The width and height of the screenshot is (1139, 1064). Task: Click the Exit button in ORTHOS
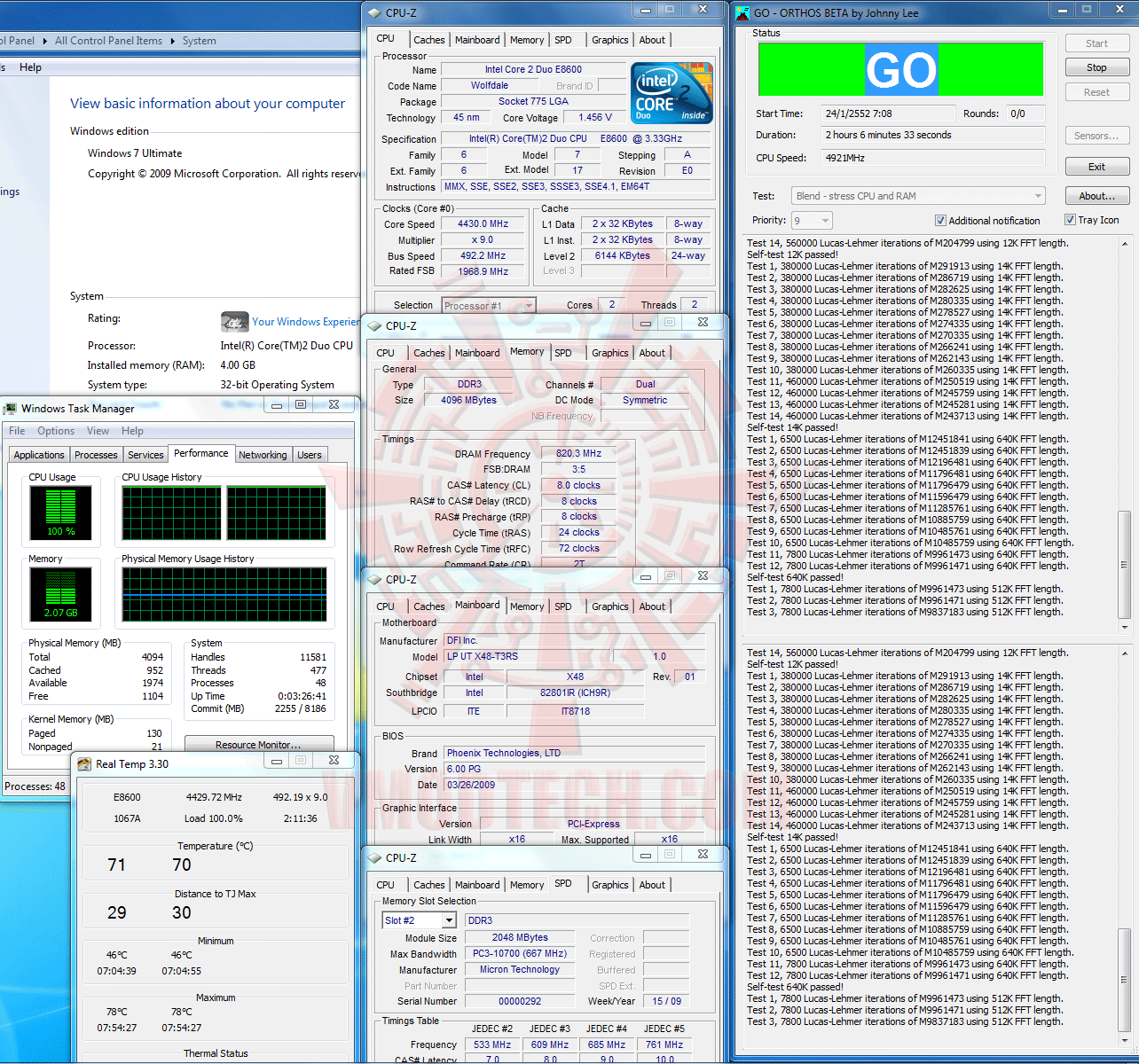coord(1096,167)
